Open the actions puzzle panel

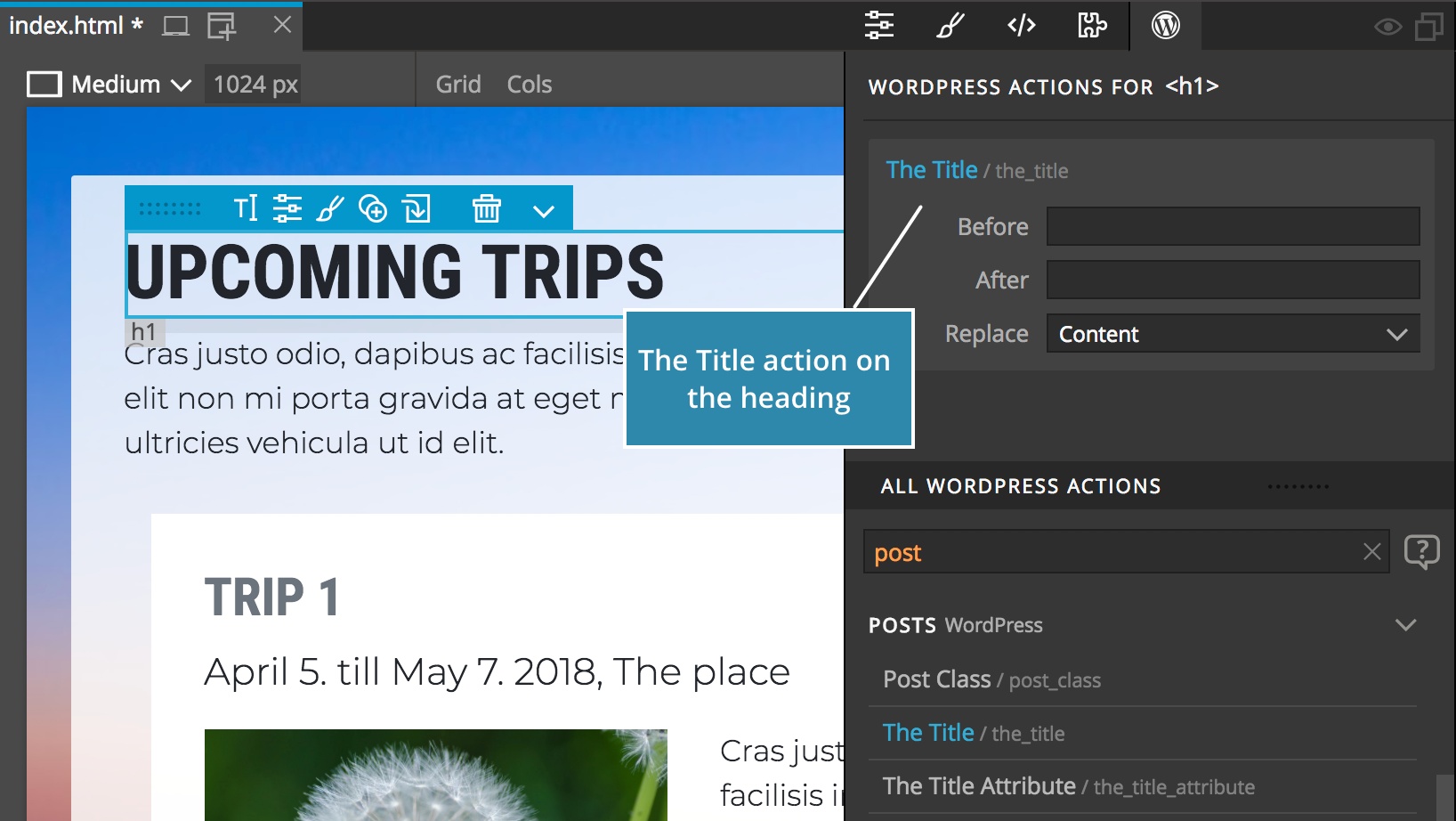(x=1092, y=25)
